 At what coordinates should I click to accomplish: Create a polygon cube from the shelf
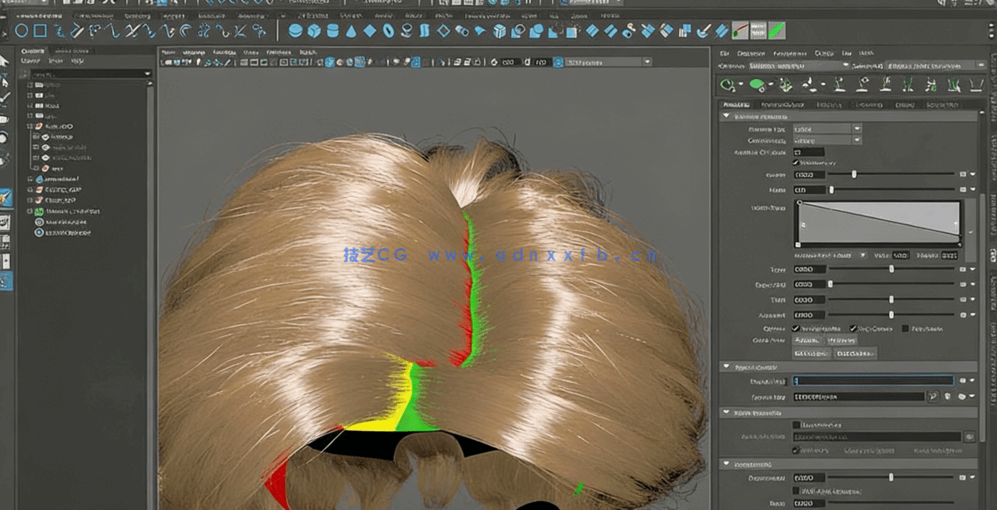coord(315,31)
